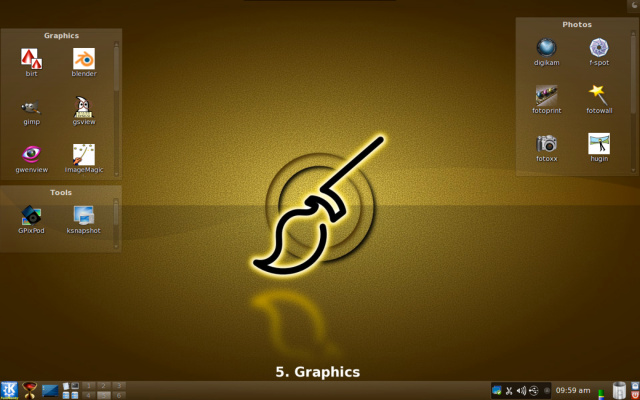Open the gimp icon

coord(31,107)
